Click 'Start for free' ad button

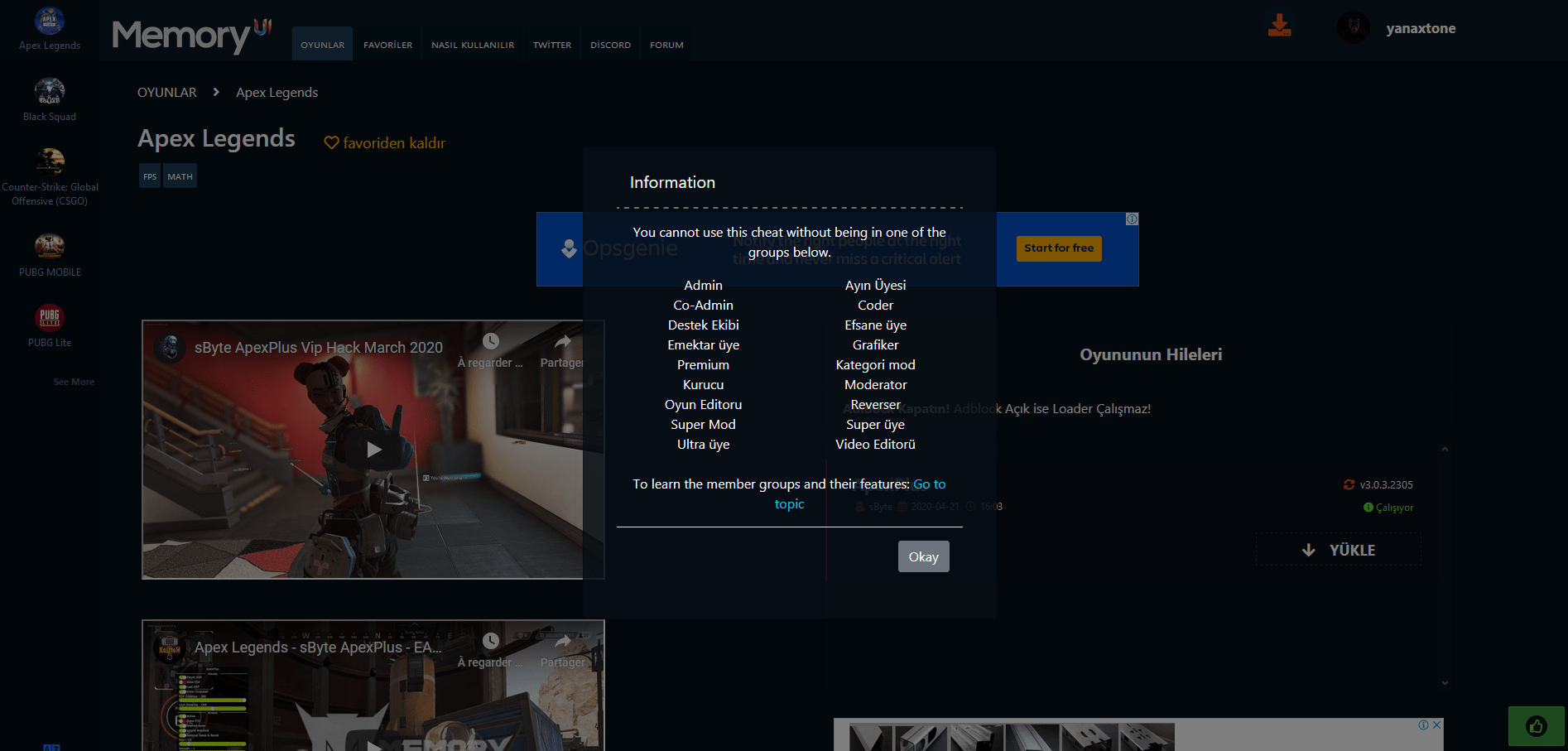pos(1059,248)
